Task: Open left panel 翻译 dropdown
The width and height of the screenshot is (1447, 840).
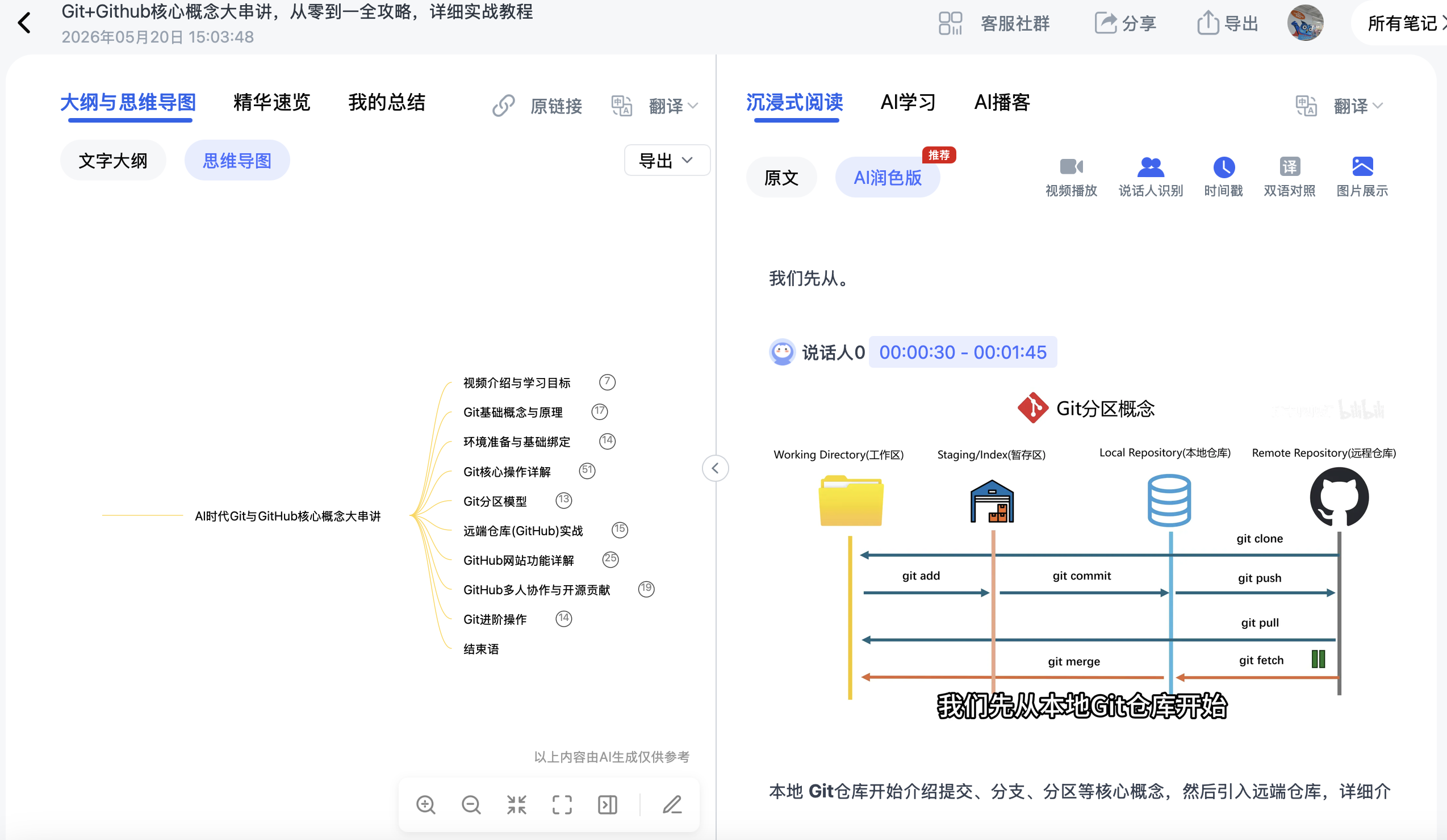Action: 655,106
